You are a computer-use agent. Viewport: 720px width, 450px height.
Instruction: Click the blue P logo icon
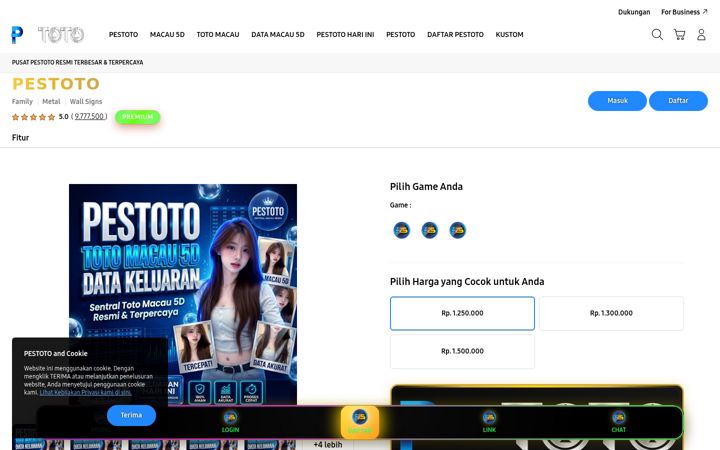(17, 35)
